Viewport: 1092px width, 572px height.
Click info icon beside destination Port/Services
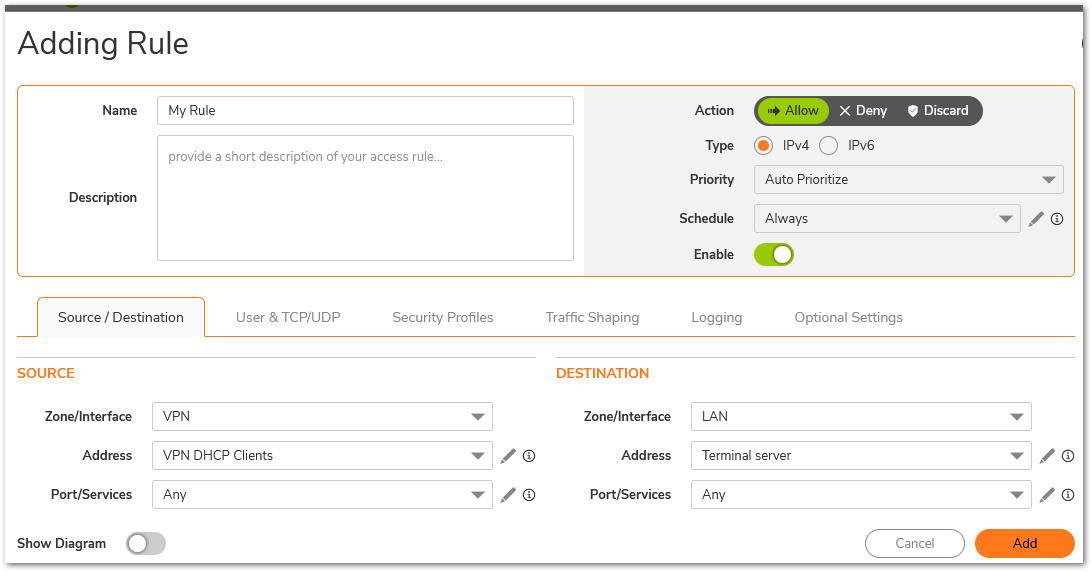[x=1068, y=495]
